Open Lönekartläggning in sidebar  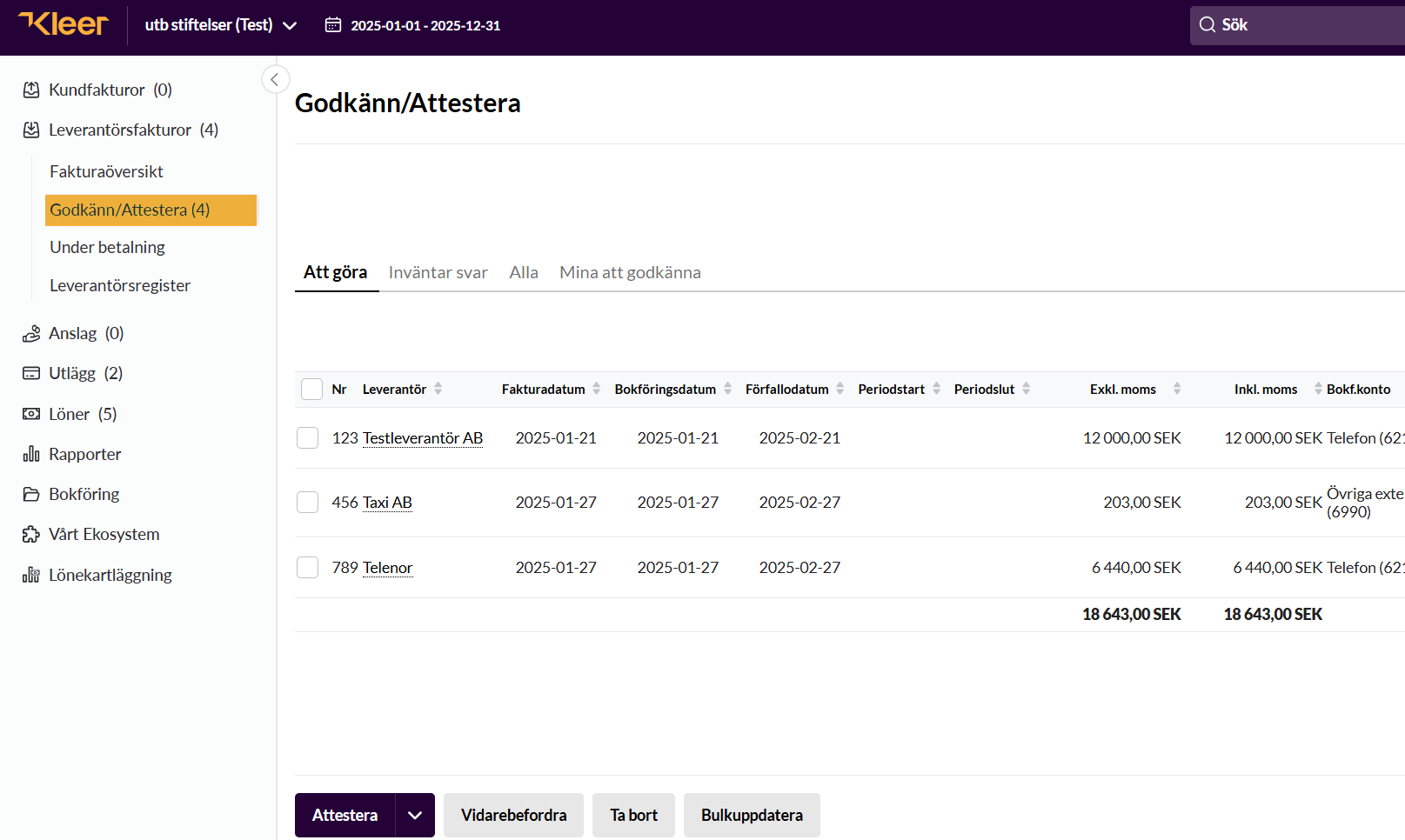click(110, 575)
